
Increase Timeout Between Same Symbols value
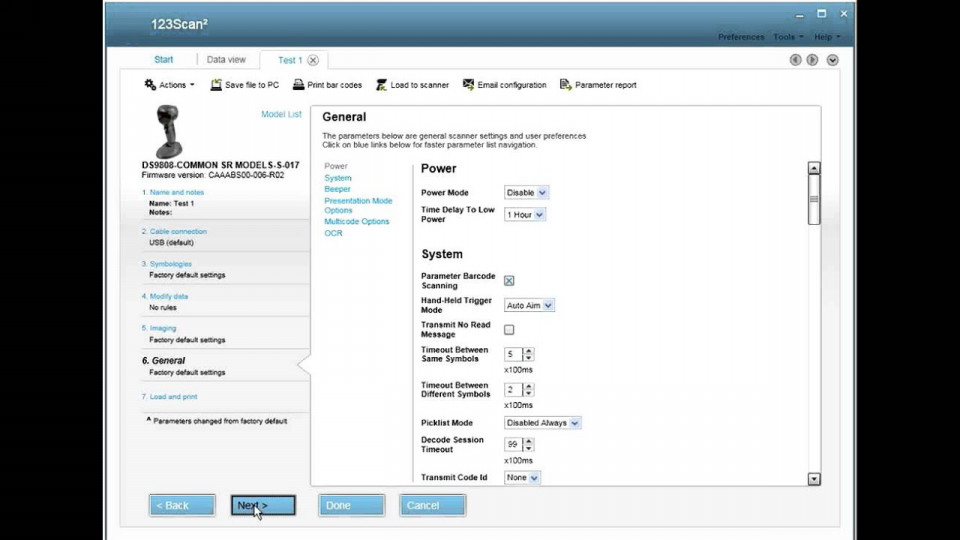click(x=528, y=351)
